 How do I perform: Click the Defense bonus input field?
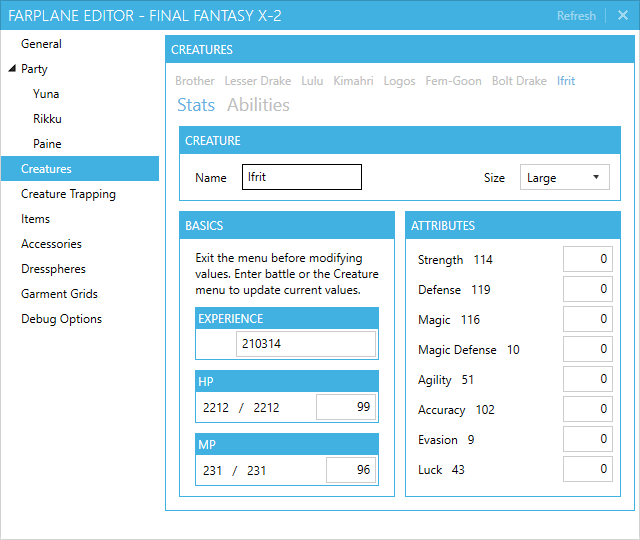(588, 289)
